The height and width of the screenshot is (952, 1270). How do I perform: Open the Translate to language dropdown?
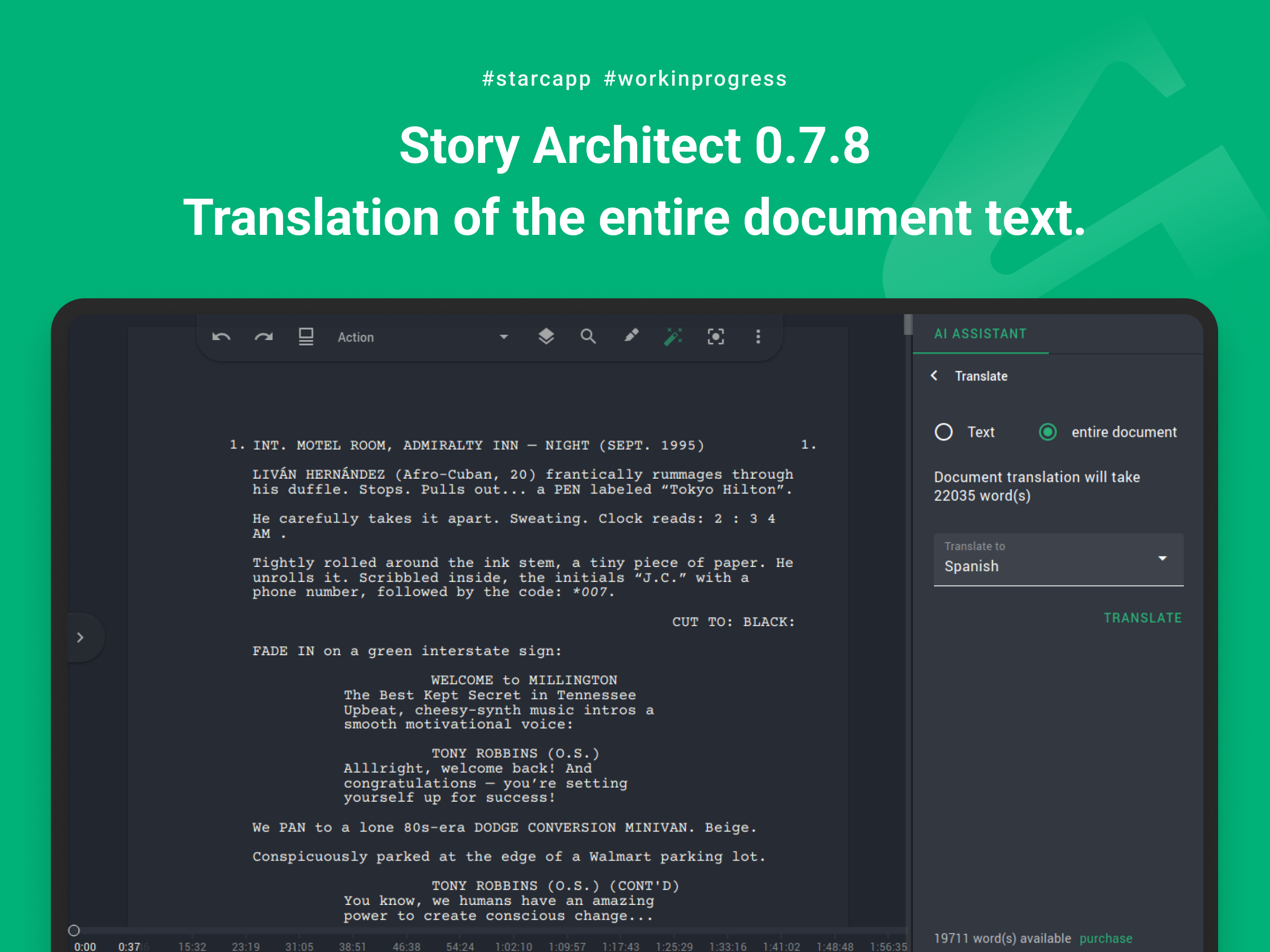pos(1058,560)
